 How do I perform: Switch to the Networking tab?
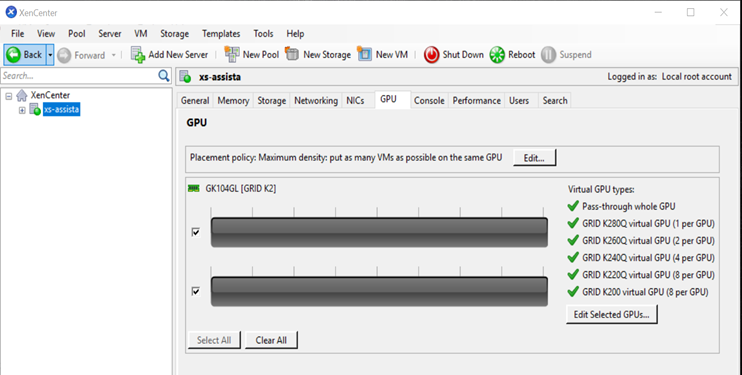[316, 100]
